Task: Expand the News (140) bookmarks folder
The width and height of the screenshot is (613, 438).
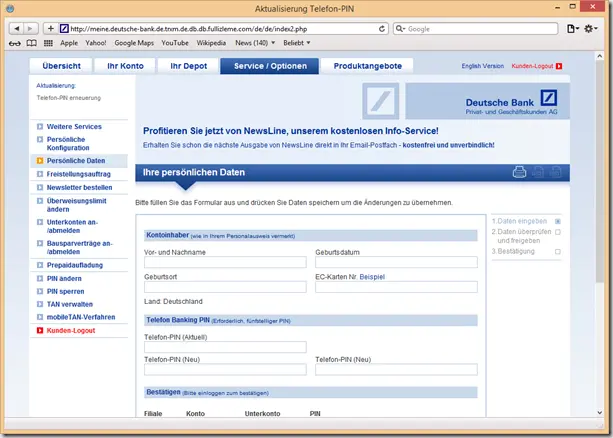Action: click(255, 43)
